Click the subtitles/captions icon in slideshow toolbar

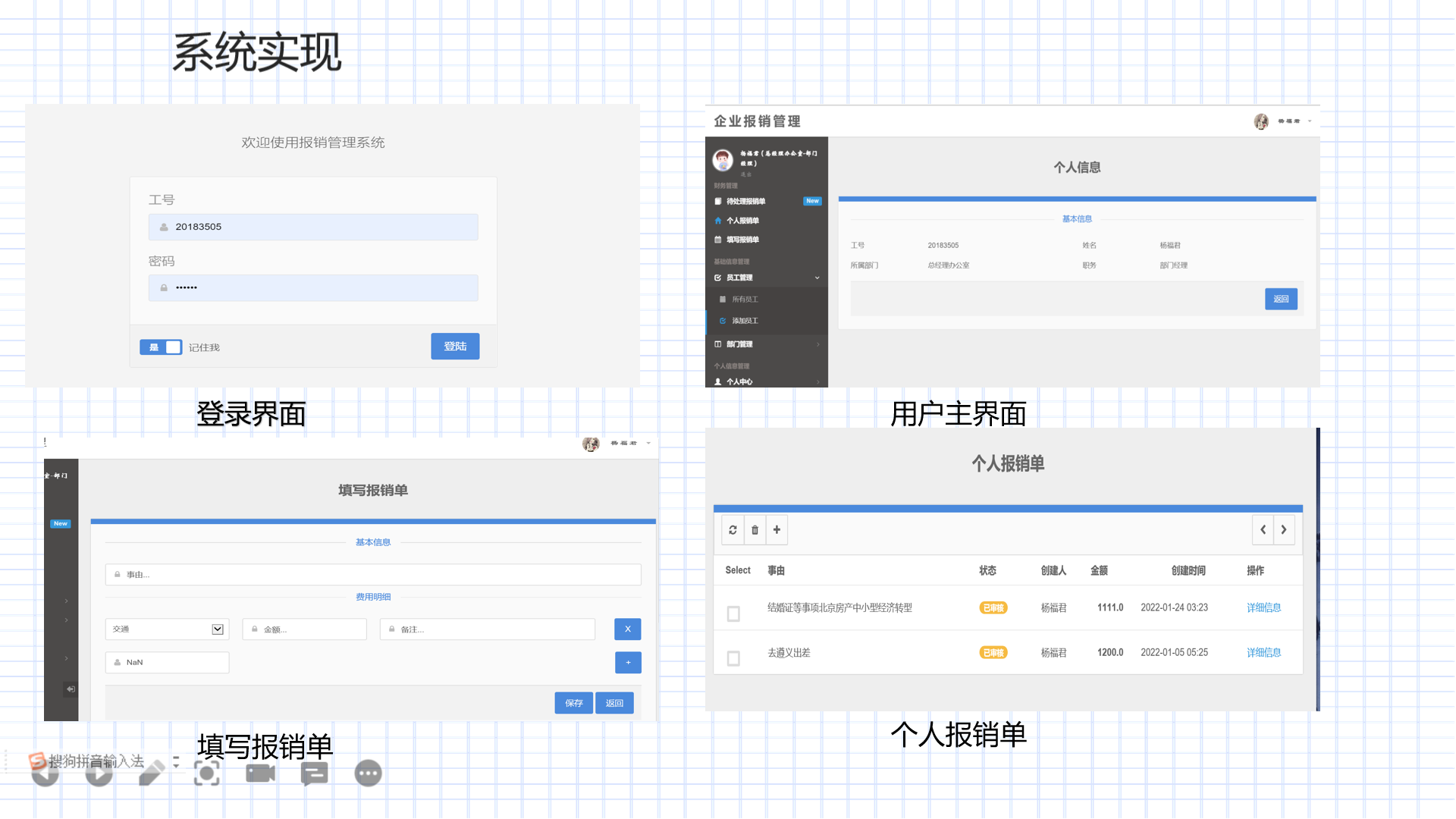(x=314, y=773)
